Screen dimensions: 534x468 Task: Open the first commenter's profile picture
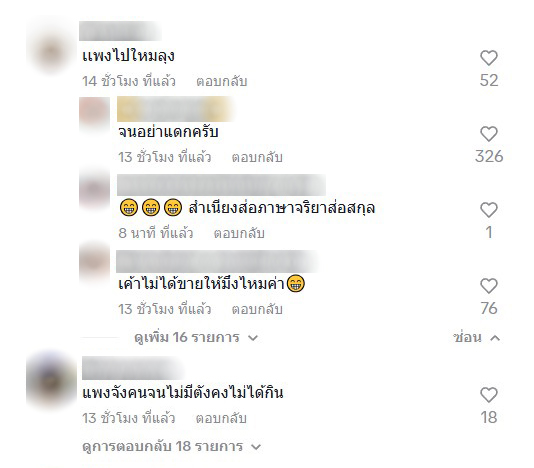pos(51,53)
